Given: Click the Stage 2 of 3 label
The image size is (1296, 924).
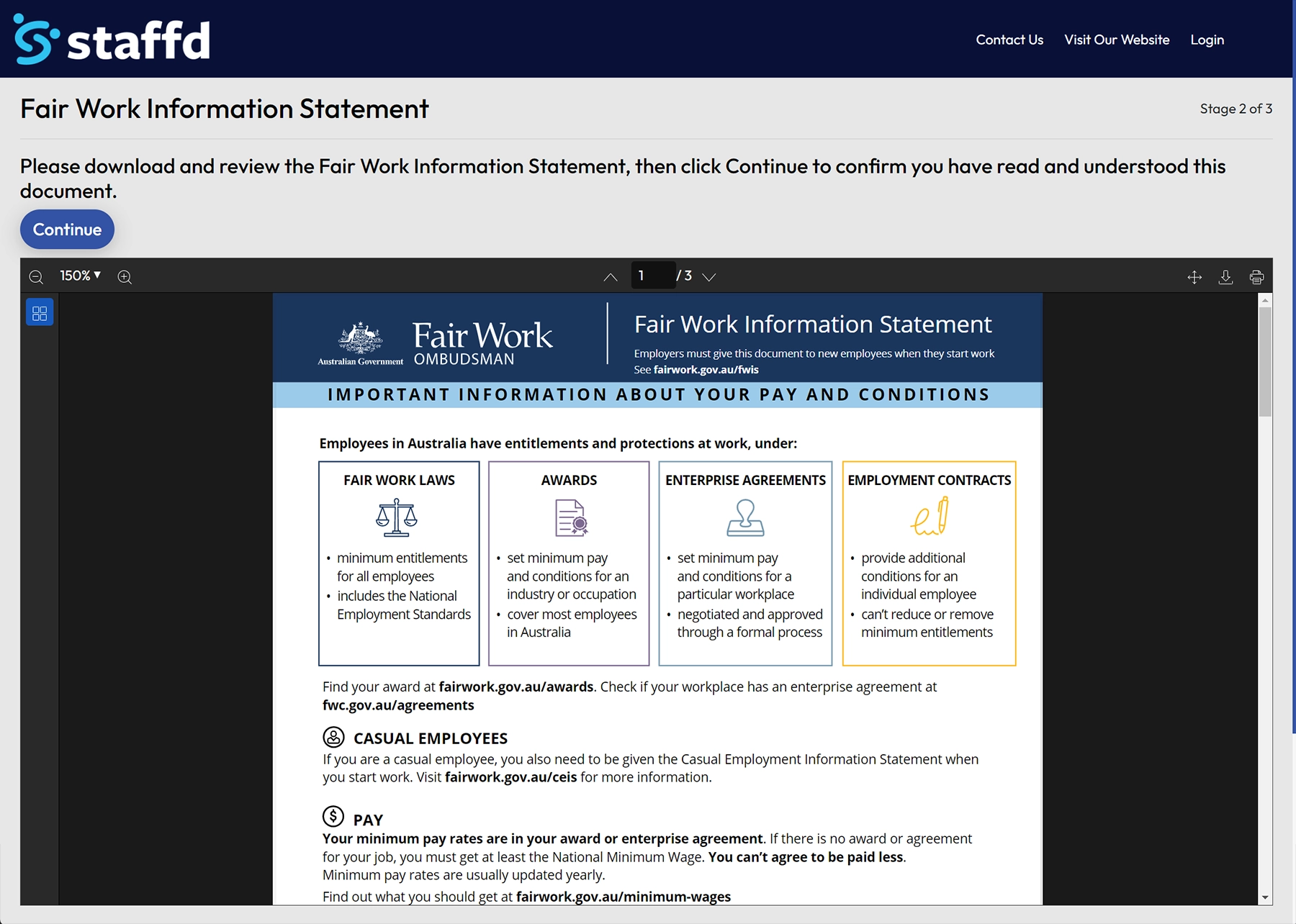Looking at the screenshot, I should (x=1236, y=109).
